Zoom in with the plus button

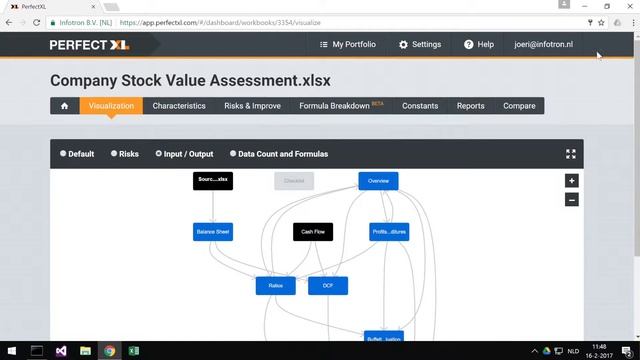point(571,181)
